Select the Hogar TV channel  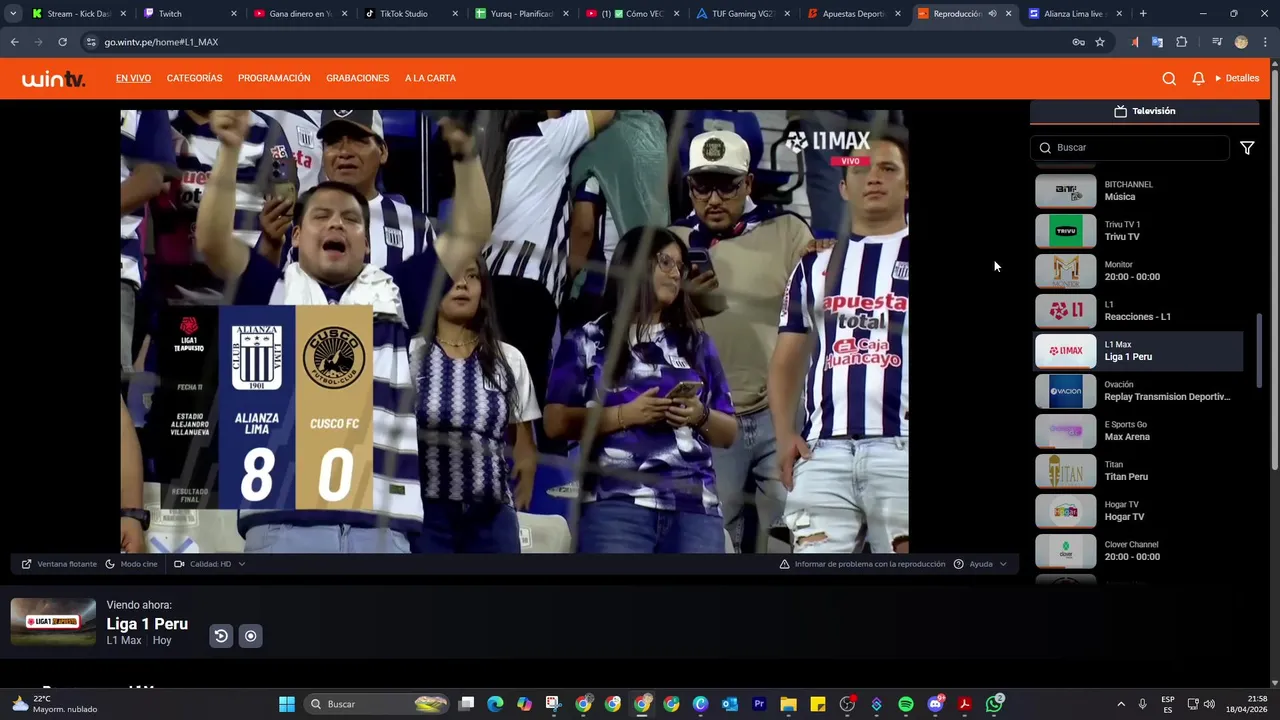coord(1138,511)
